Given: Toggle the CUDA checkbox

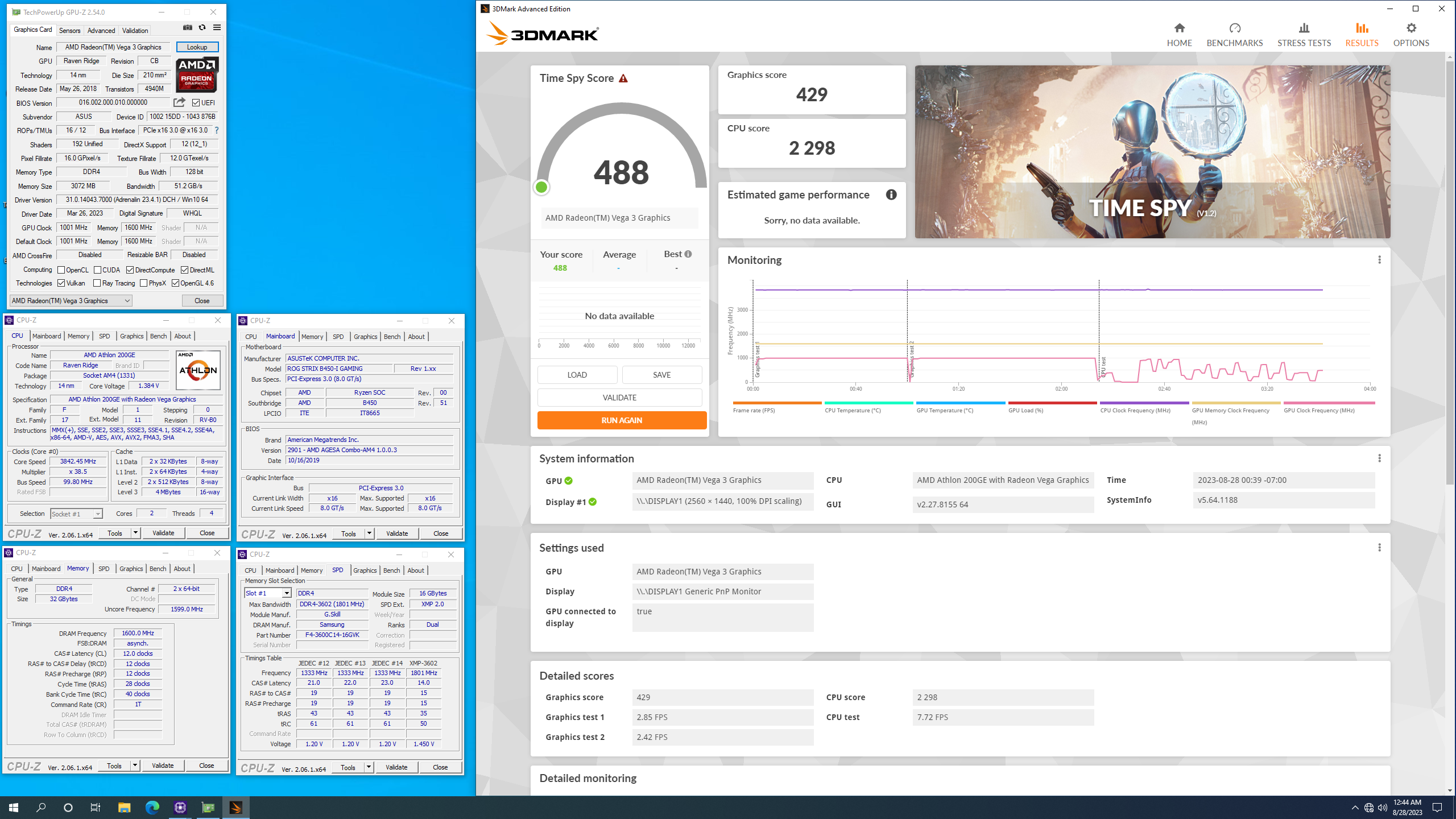Looking at the screenshot, I should (x=97, y=270).
